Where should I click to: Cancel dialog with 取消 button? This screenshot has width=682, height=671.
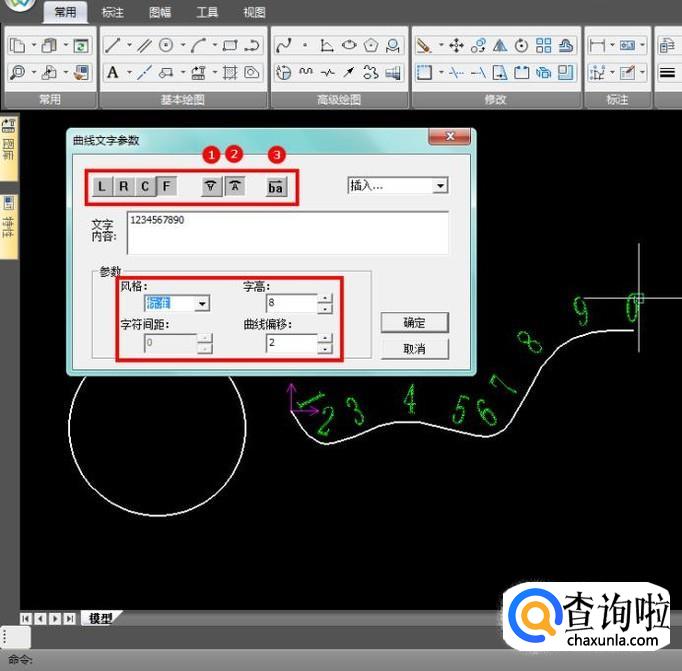pyautogui.click(x=415, y=349)
